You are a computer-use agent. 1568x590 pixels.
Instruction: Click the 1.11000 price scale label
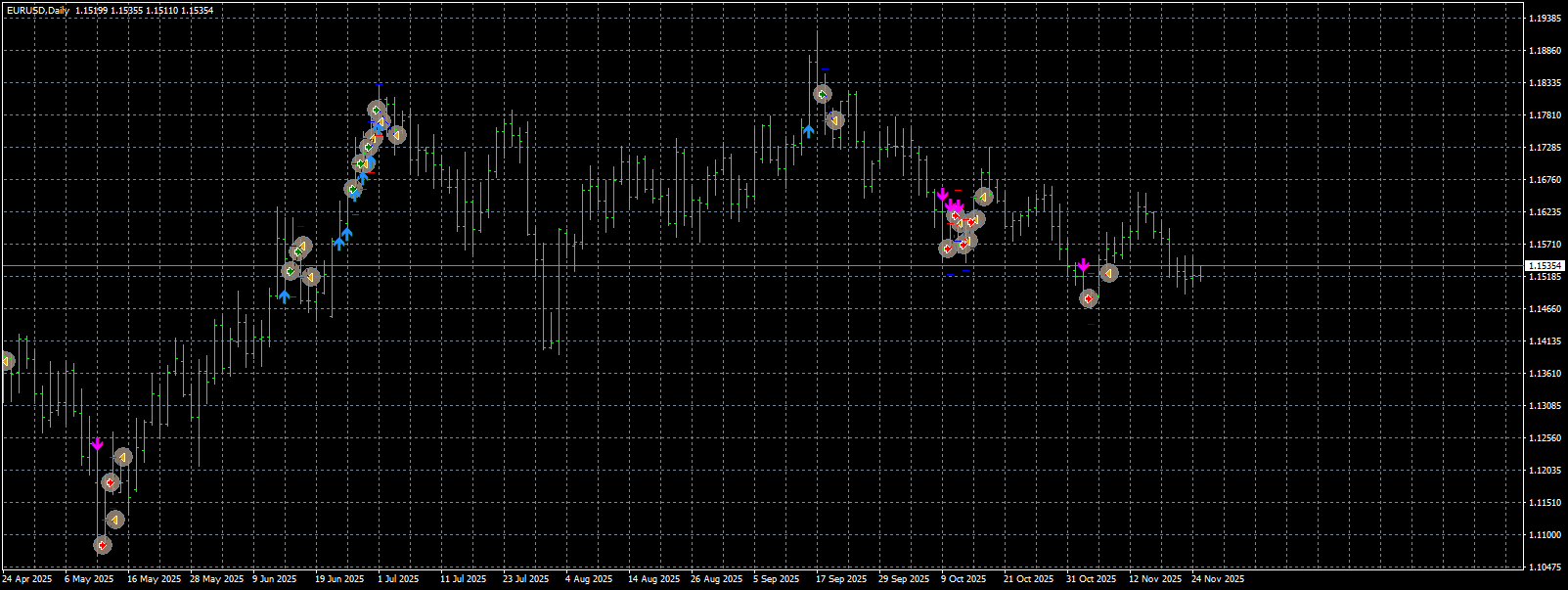[1545, 535]
